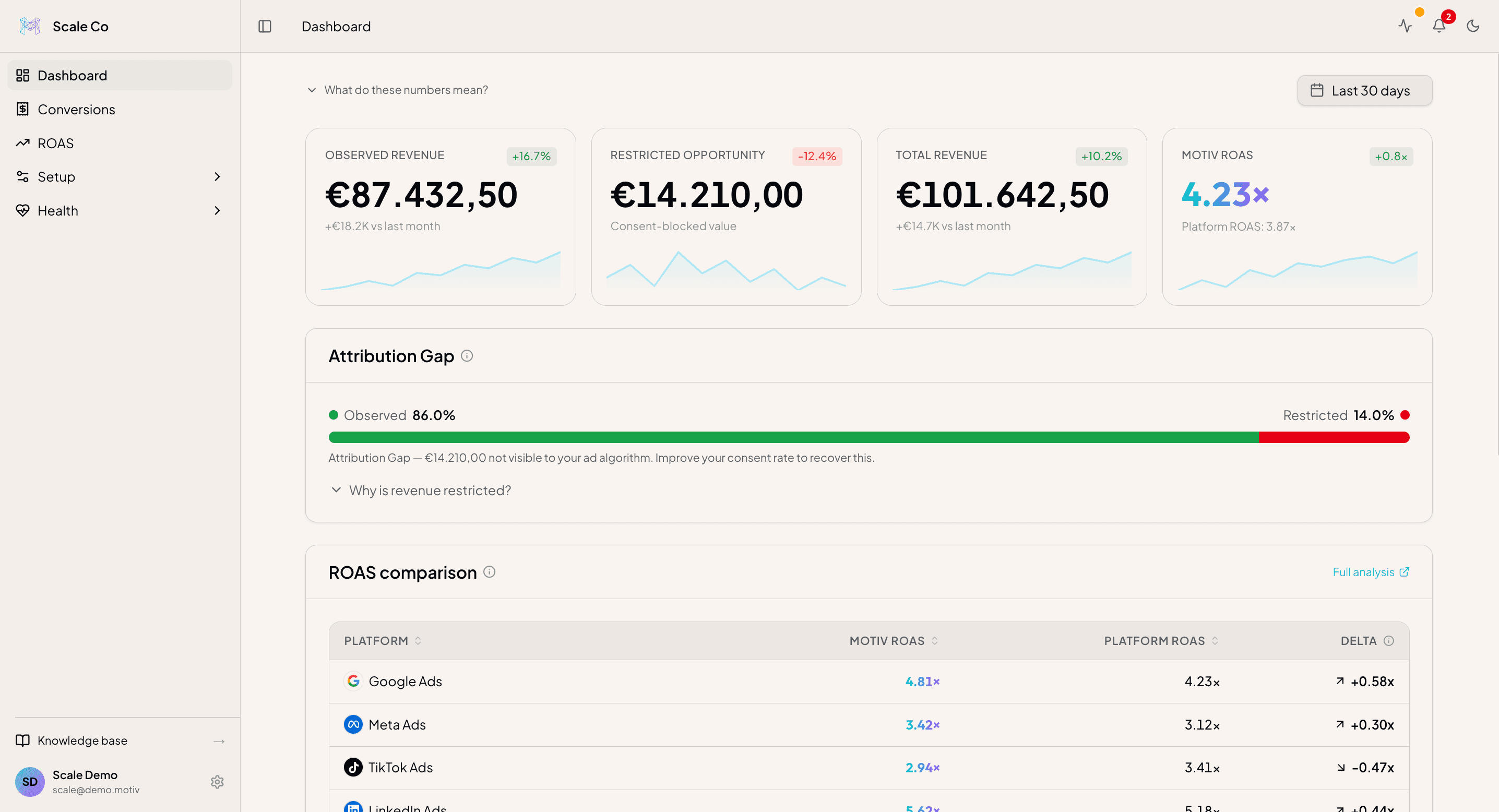Expand the Setup submenu chevron
Image resolution: width=1499 pixels, height=812 pixels.
tap(217, 177)
